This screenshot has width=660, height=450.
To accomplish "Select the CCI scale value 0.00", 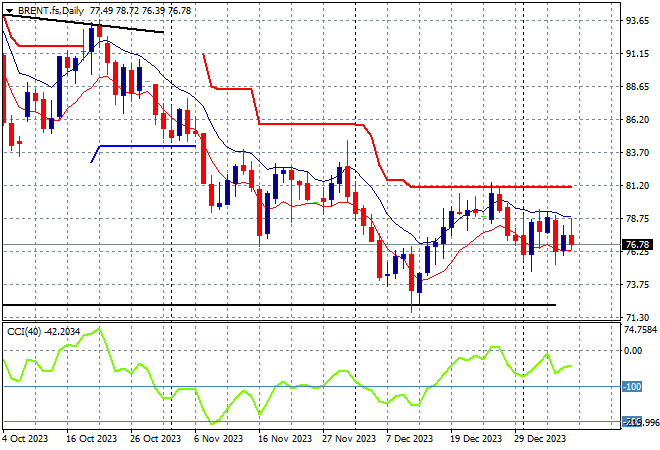I will [x=633, y=351].
